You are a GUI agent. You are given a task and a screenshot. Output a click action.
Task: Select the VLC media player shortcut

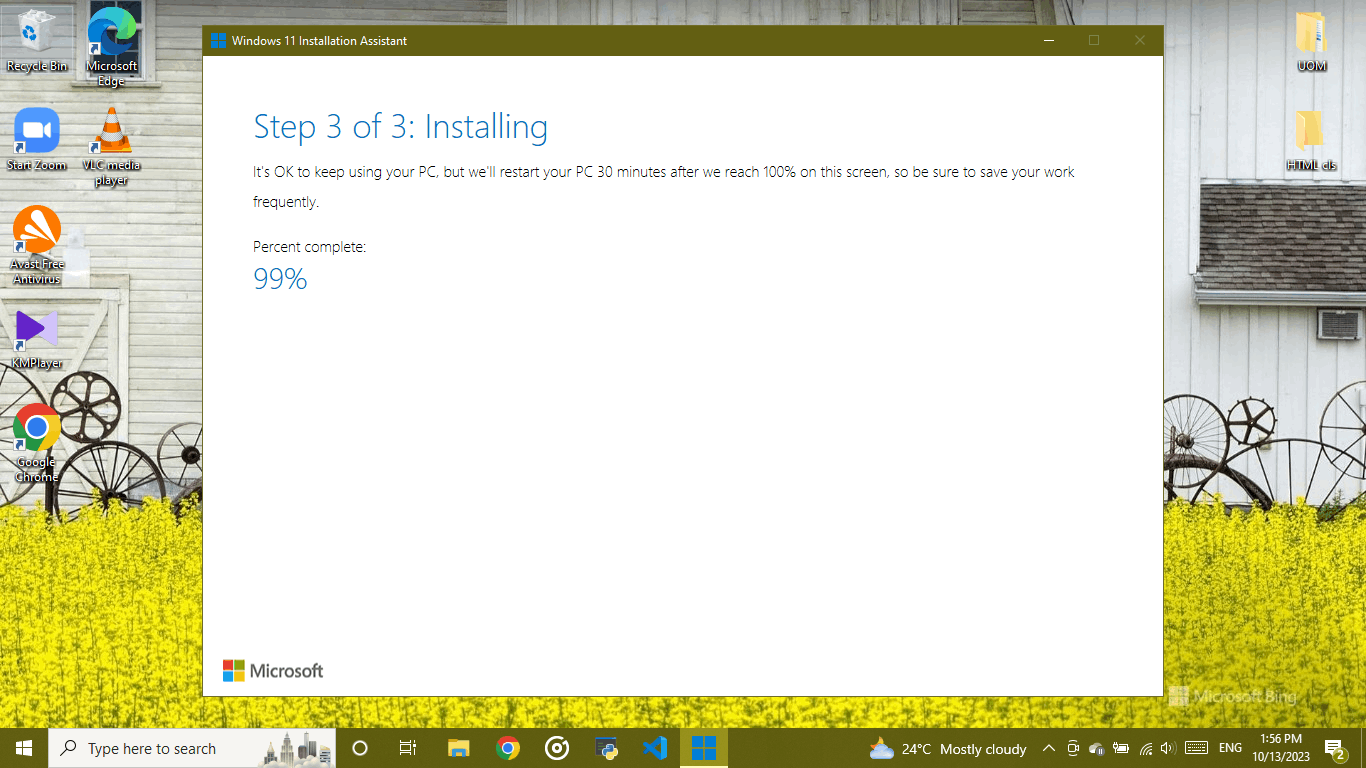pos(111,146)
